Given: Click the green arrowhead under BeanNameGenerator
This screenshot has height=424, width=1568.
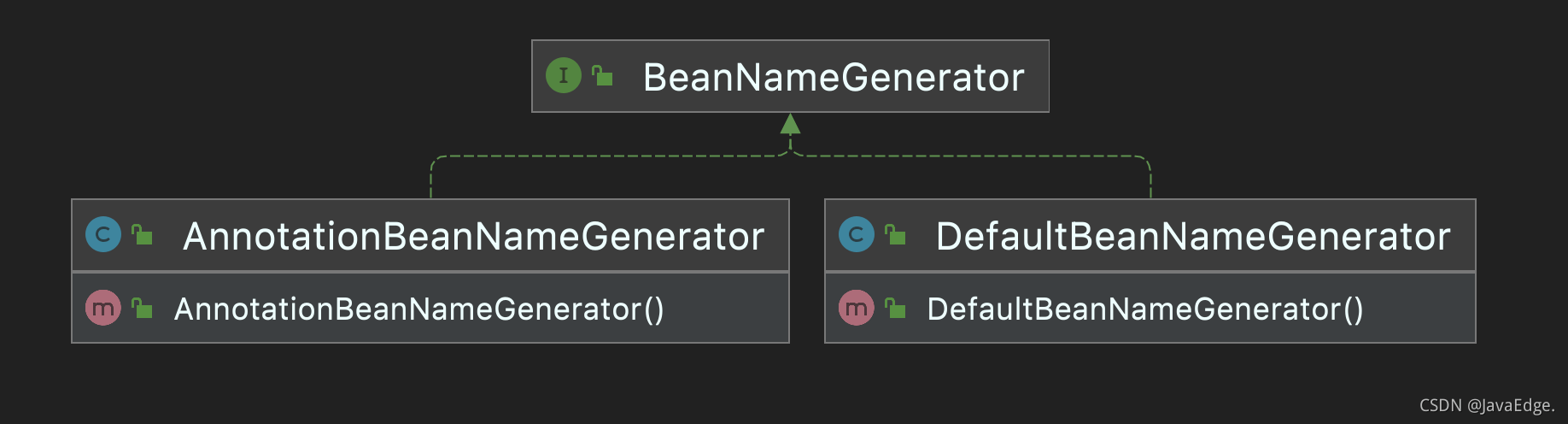Looking at the screenshot, I should pos(791,125).
